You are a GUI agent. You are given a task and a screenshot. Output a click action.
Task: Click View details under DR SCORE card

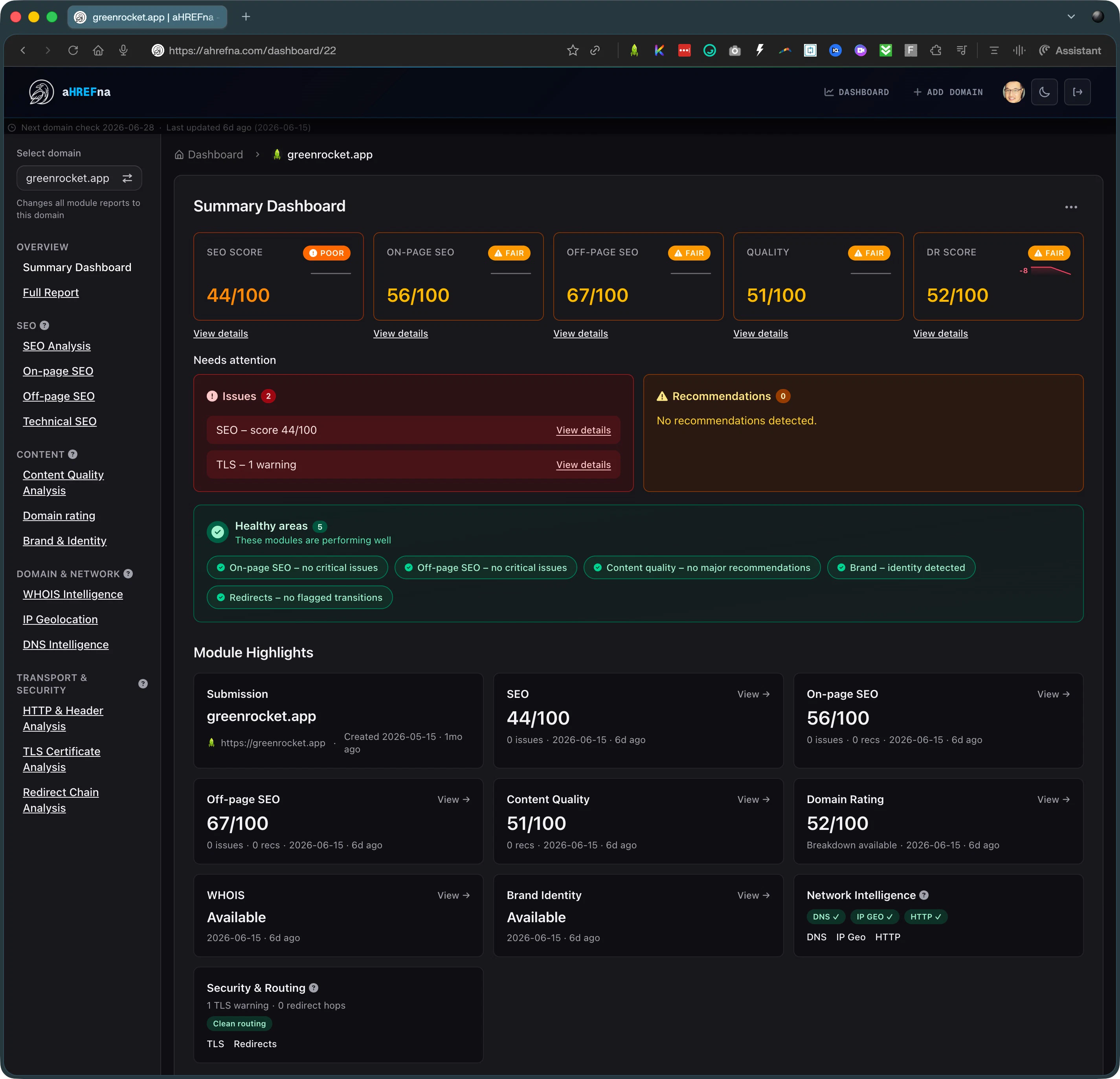coord(940,334)
